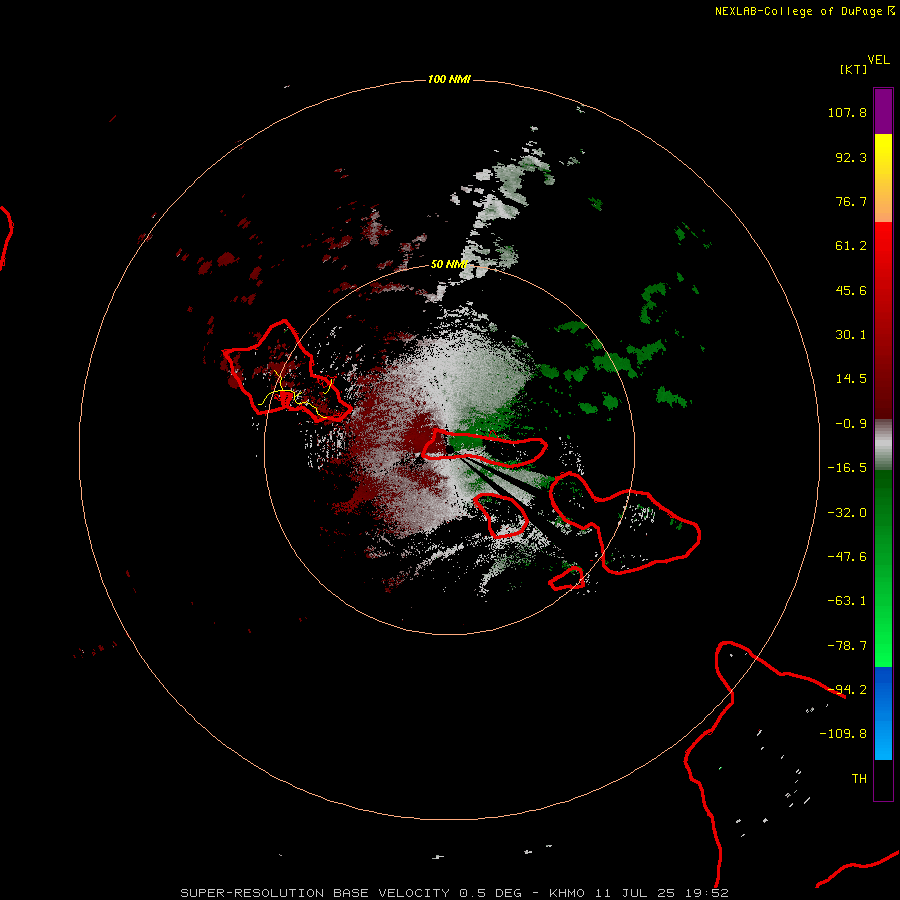Viewport: 900px width, 900px height.
Task: Select the -109.8 scale value
Action: (843, 734)
